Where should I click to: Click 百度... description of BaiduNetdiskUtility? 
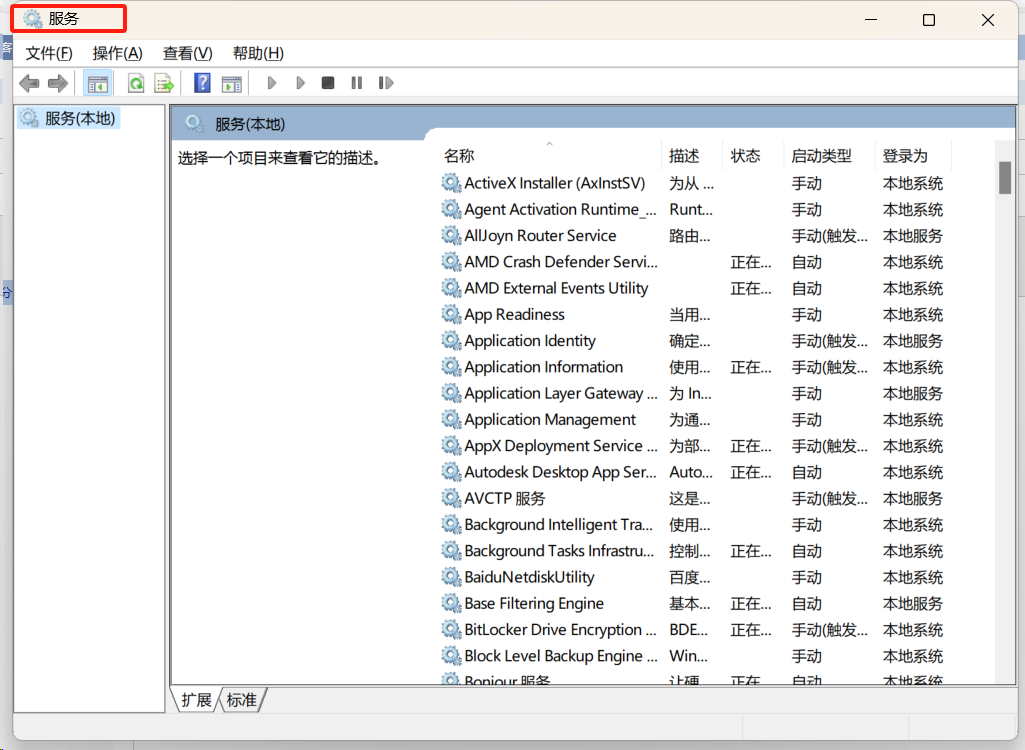click(x=689, y=577)
